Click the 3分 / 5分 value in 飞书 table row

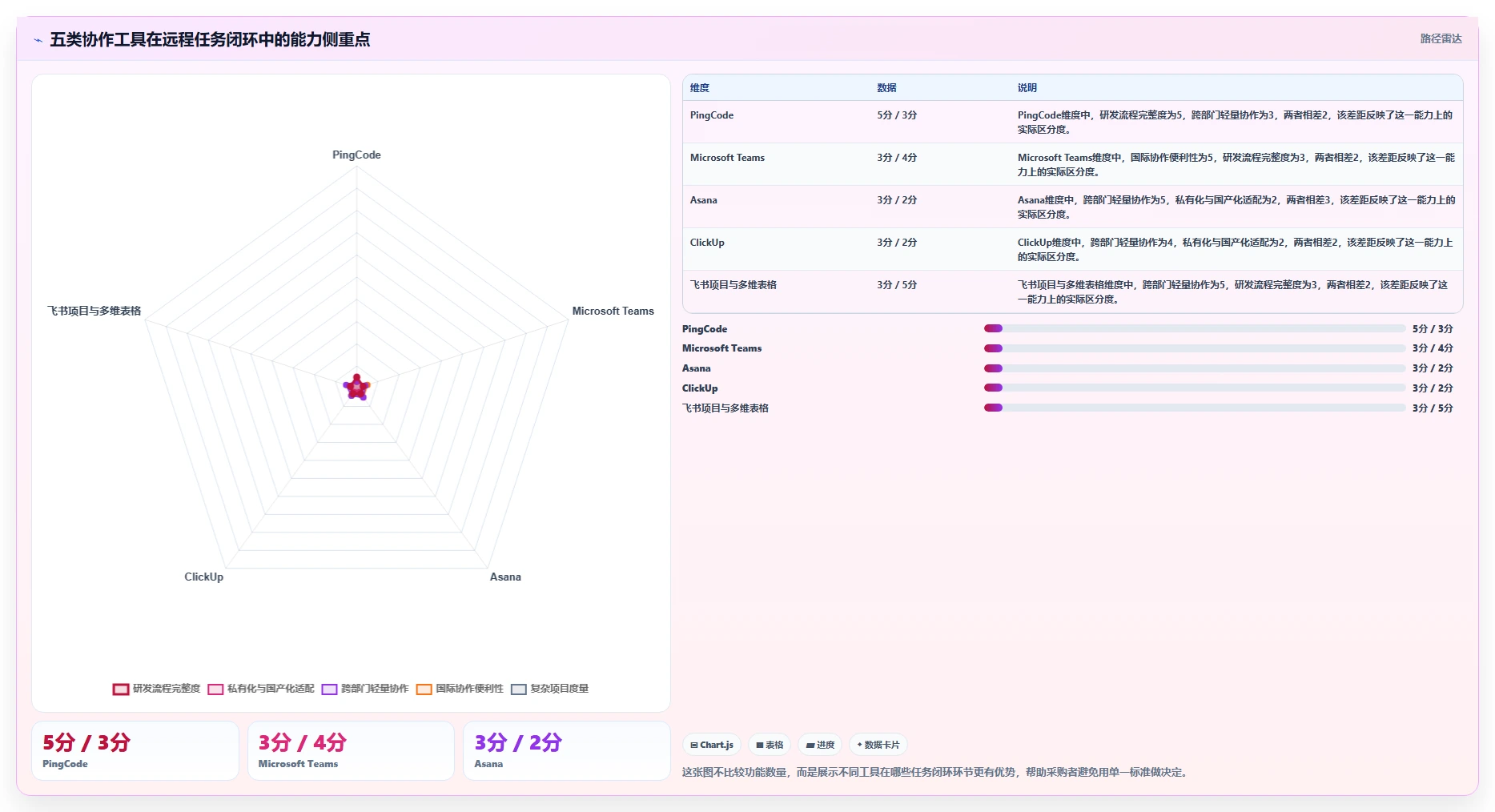pyautogui.click(x=897, y=285)
